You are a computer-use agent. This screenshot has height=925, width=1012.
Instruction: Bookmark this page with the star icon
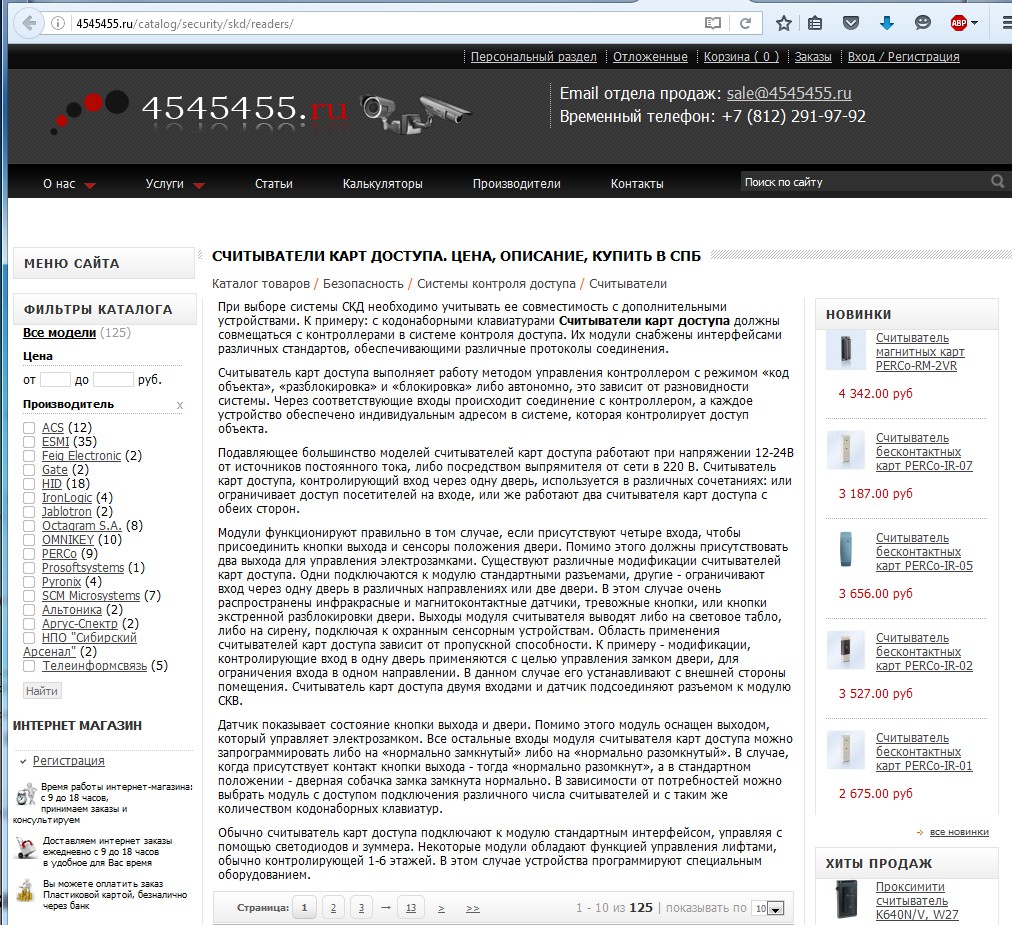[x=784, y=23]
